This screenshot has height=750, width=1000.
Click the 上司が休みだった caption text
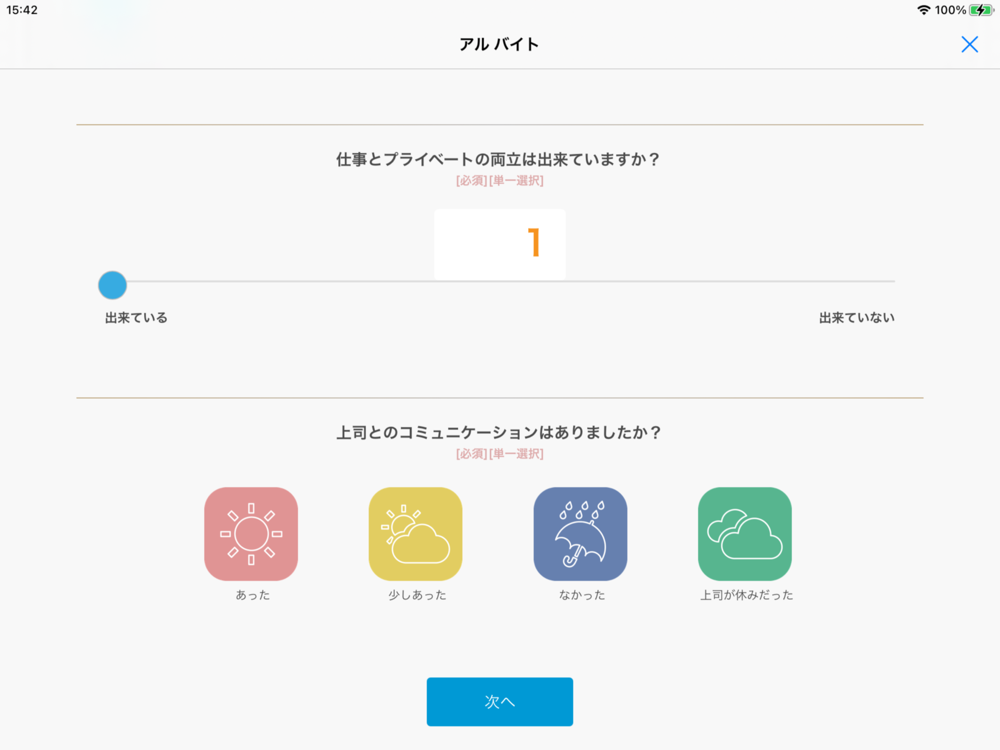(747, 595)
